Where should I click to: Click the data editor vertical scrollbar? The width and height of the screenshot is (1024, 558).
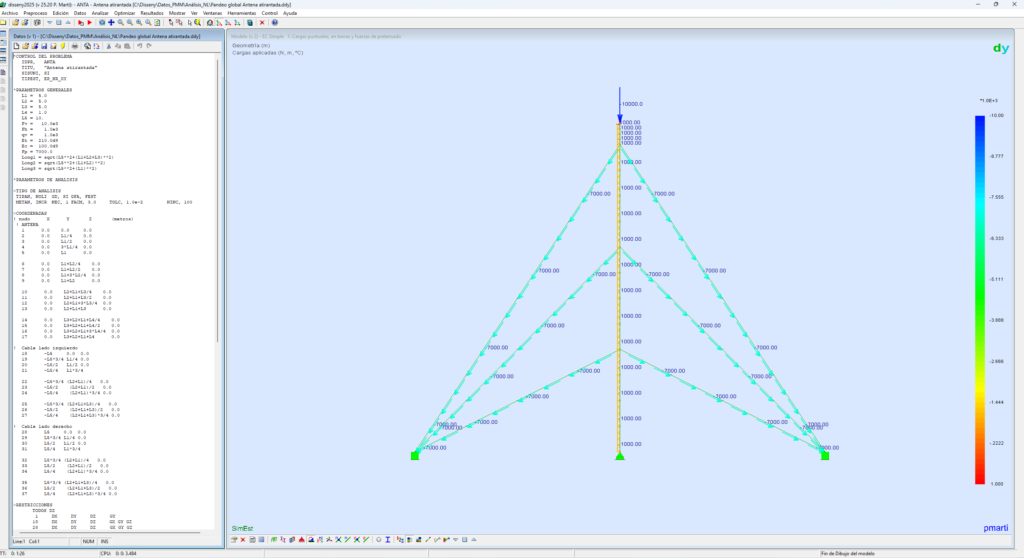(219, 200)
